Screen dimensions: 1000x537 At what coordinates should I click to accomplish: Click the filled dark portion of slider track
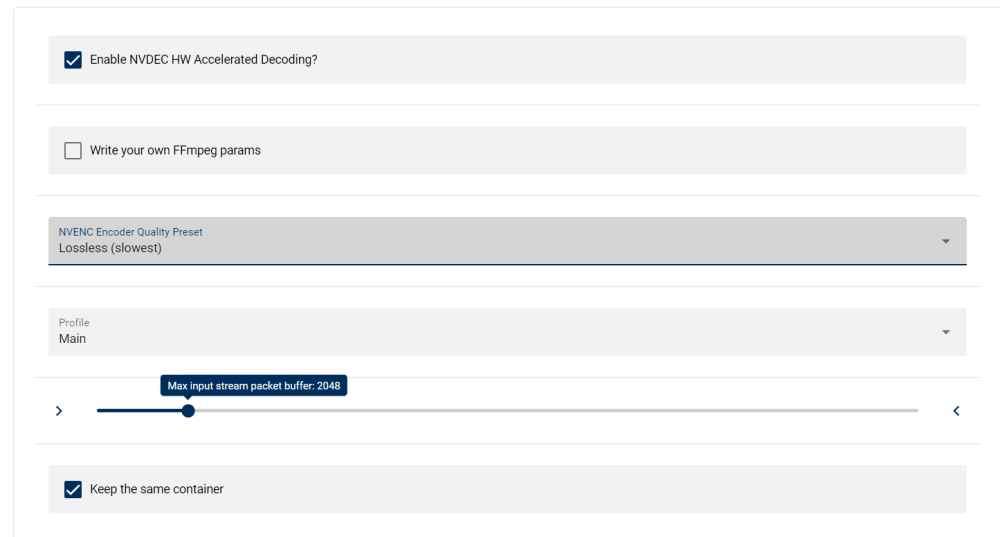139,411
